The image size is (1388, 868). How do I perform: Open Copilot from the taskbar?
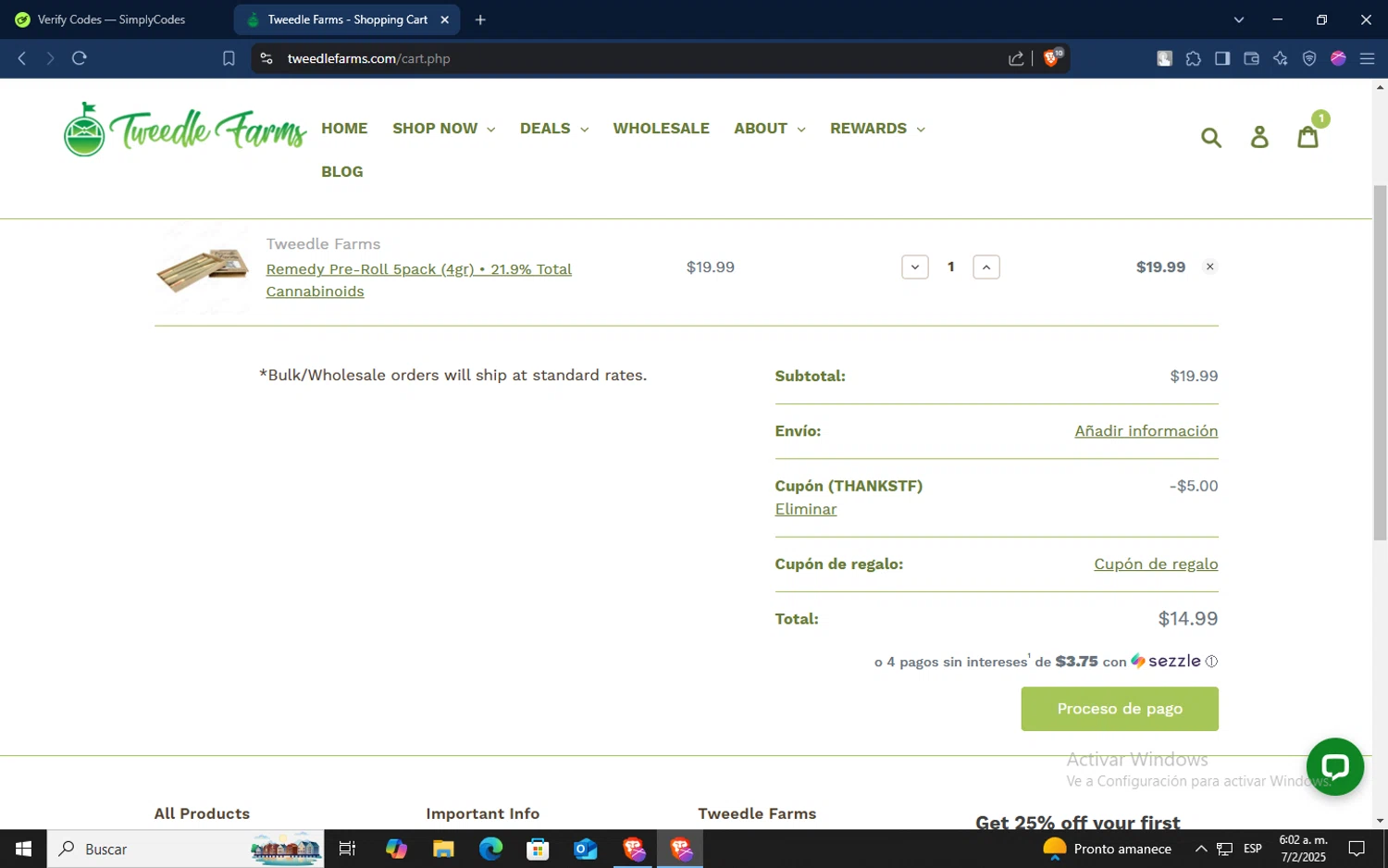(x=396, y=849)
